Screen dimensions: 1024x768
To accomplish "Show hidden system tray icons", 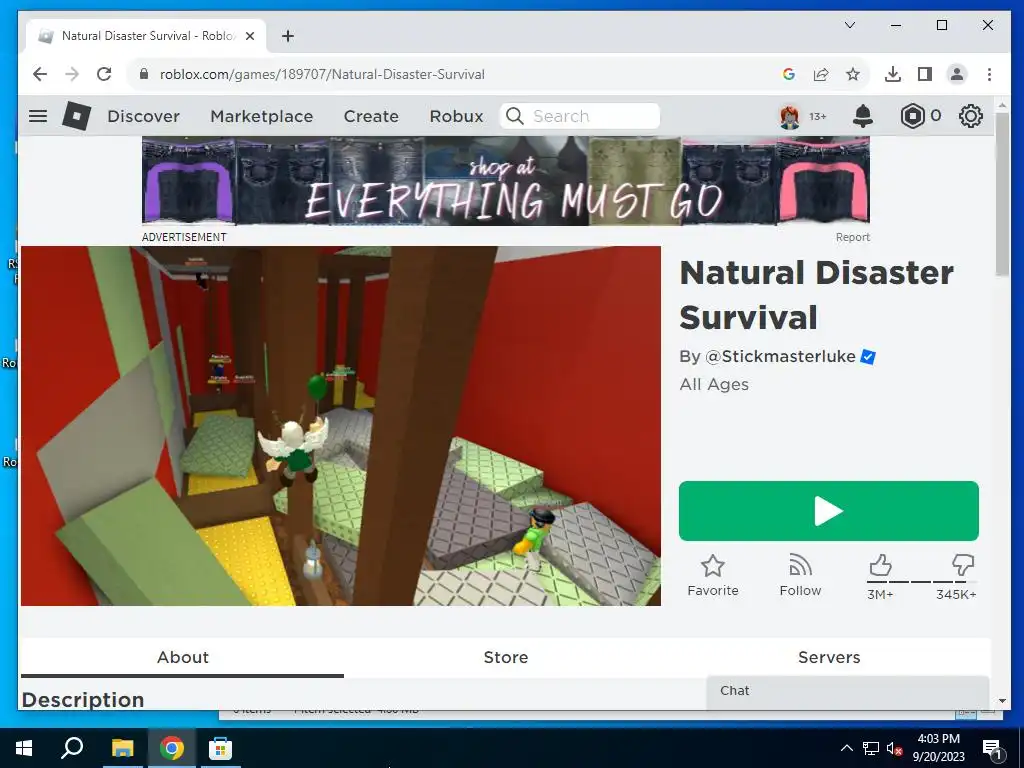I will pos(846,748).
